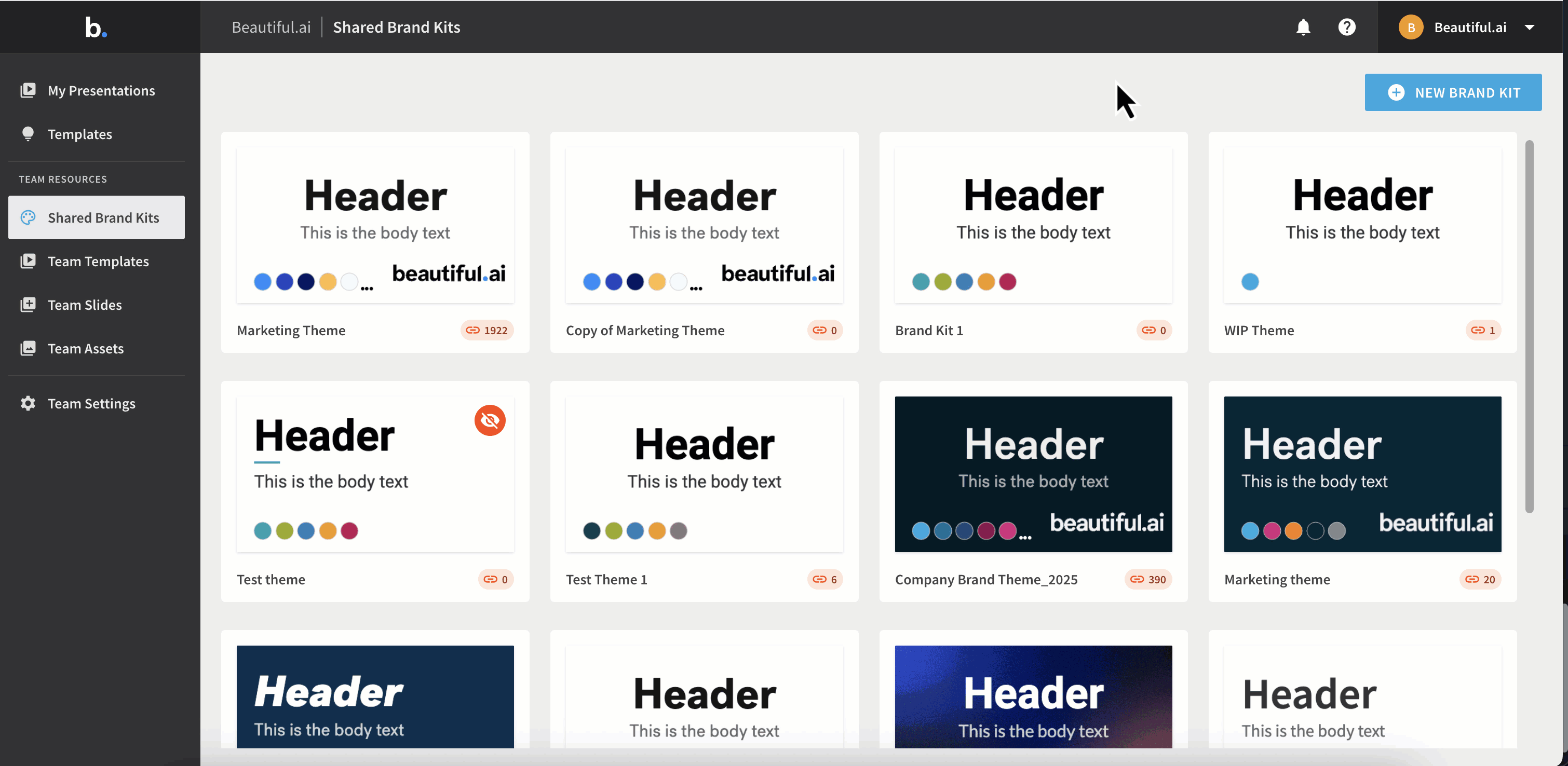The height and width of the screenshot is (766, 1568).
Task: Click Beautiful.ai breadcrumb link
Action: click(x=271, y=28)
